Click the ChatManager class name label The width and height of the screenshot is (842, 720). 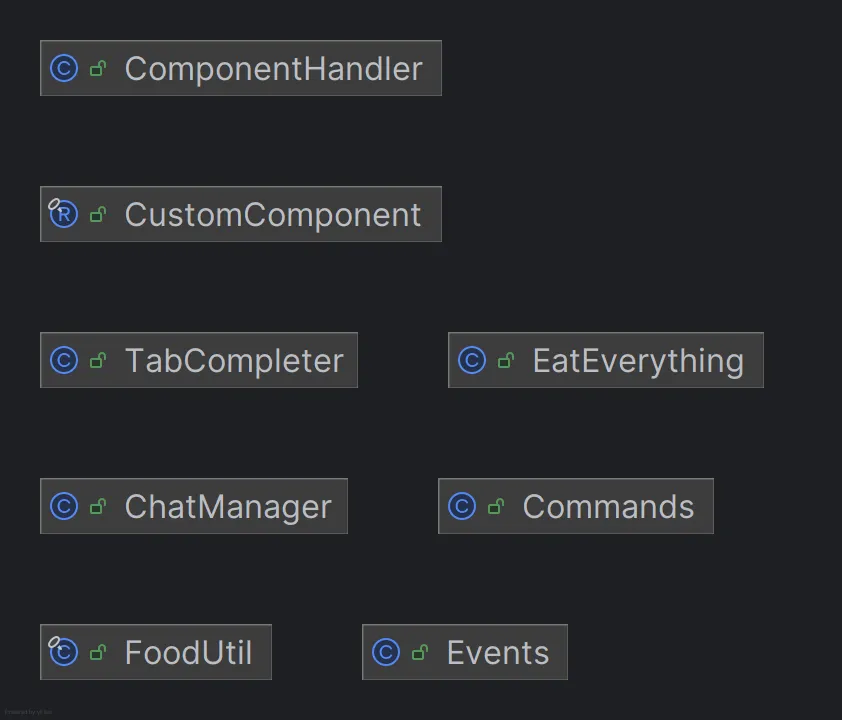pos(228,506)
